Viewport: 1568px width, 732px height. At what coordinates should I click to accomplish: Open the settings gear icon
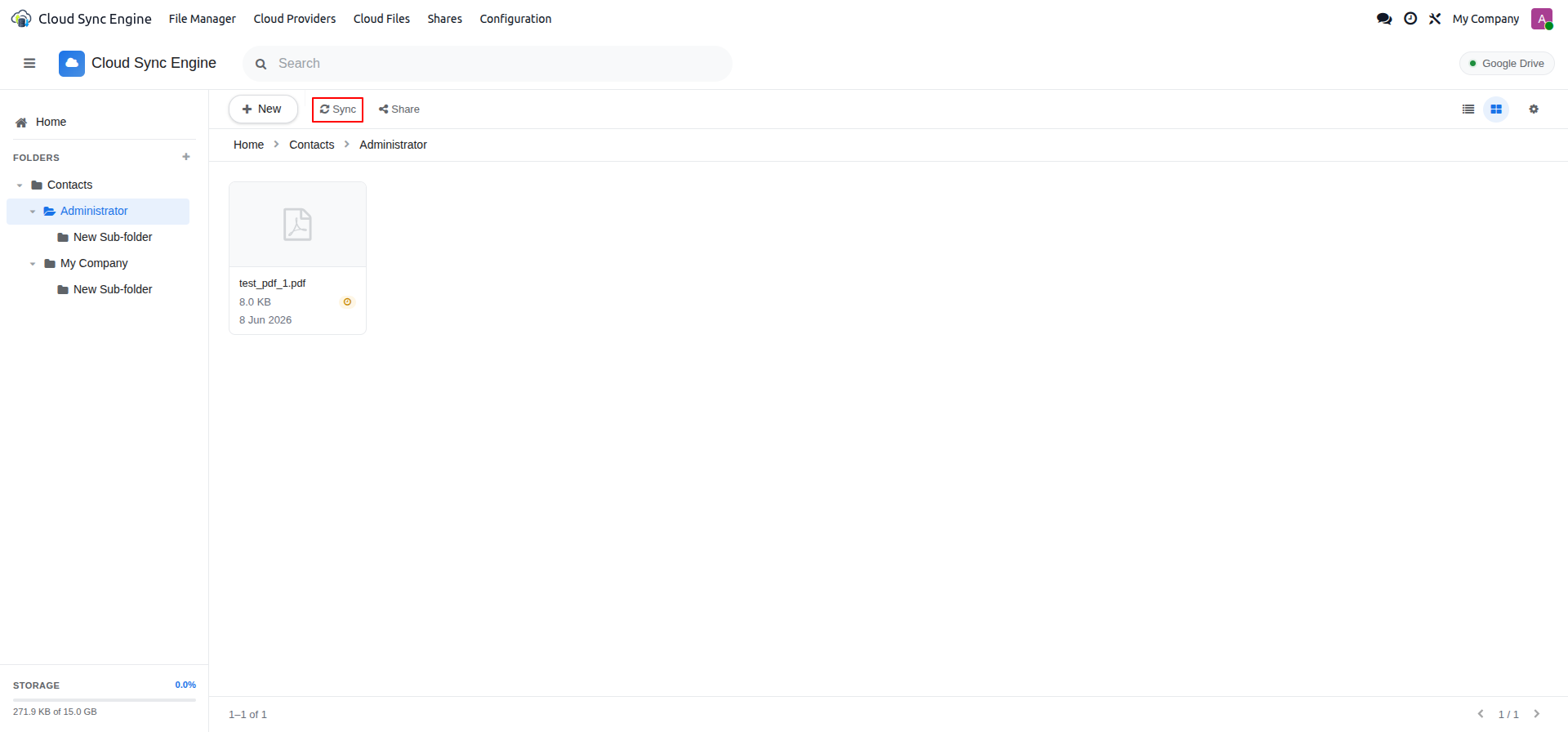[x=1534, y=109]
